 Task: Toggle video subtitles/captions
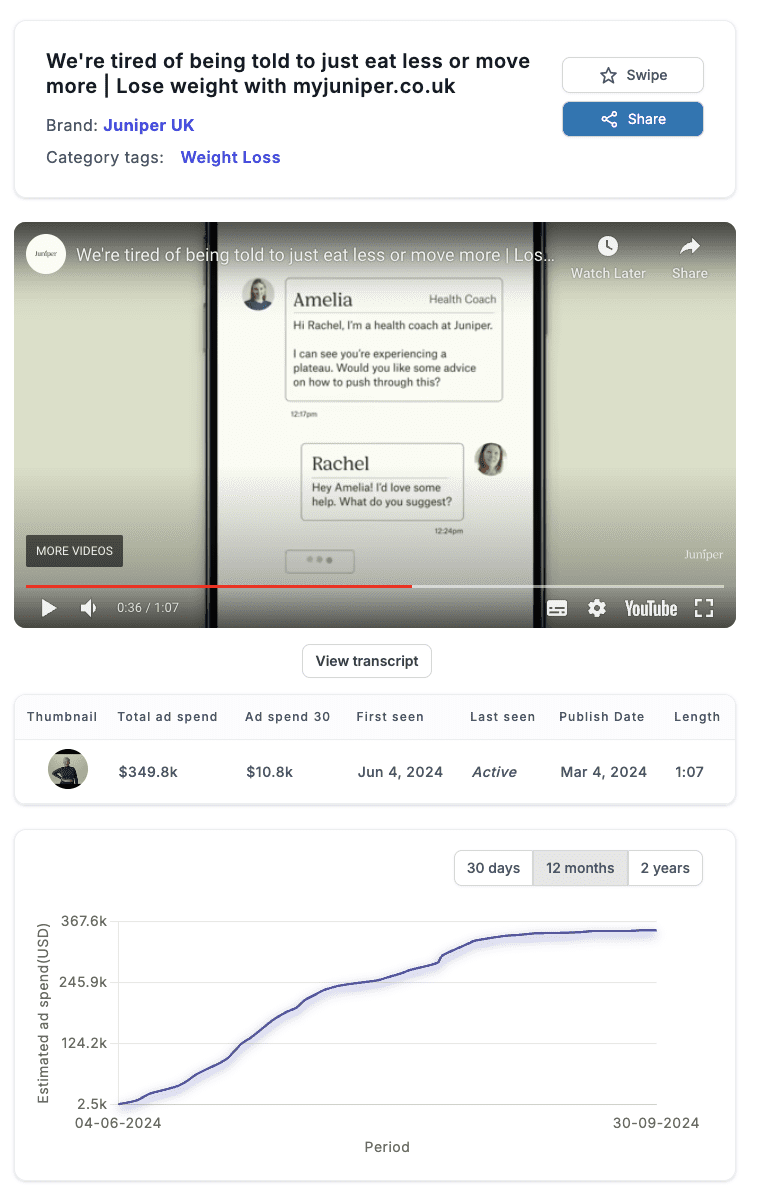coord(557,608)
